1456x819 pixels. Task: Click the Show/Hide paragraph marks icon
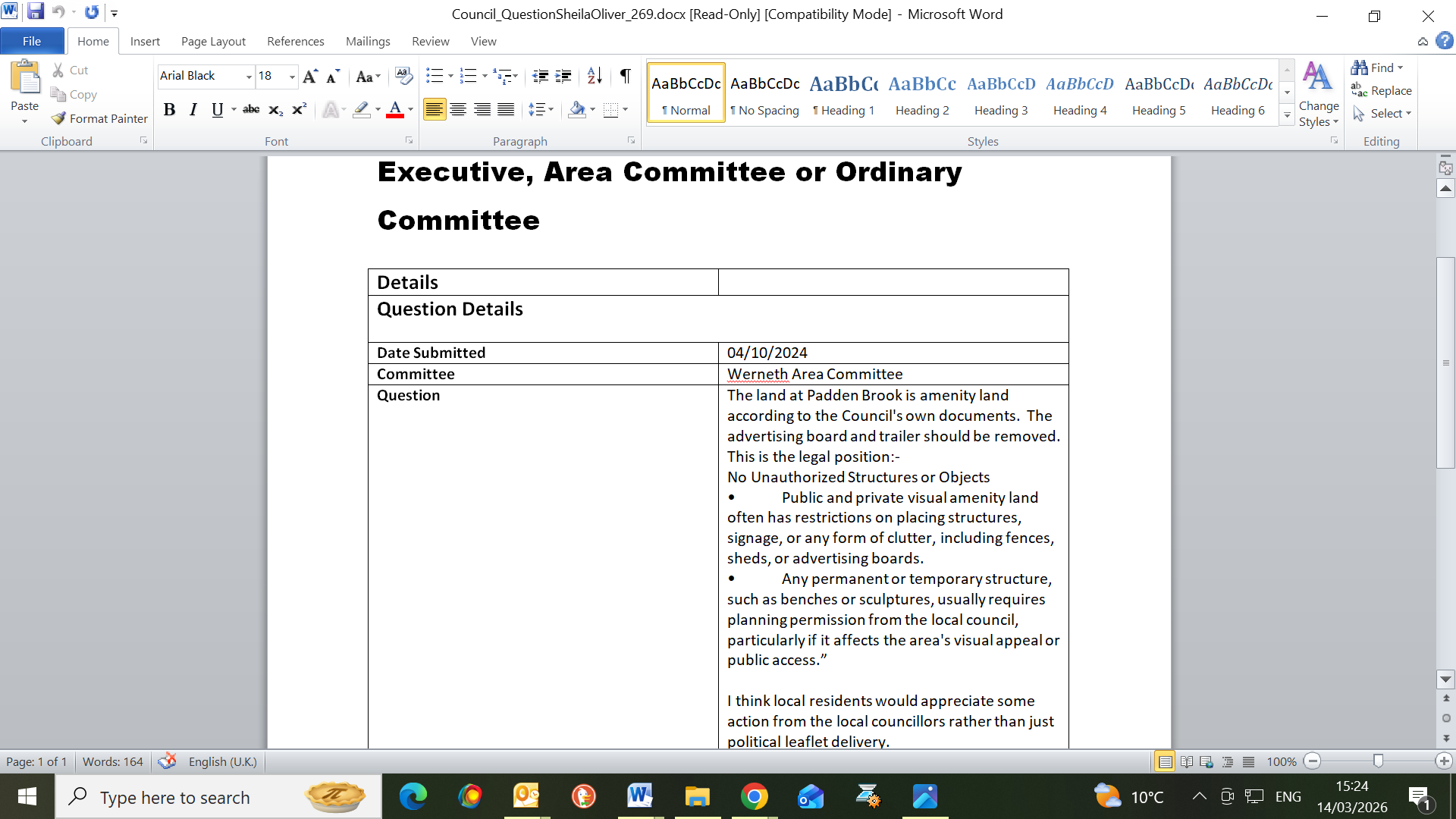point(625,76)
